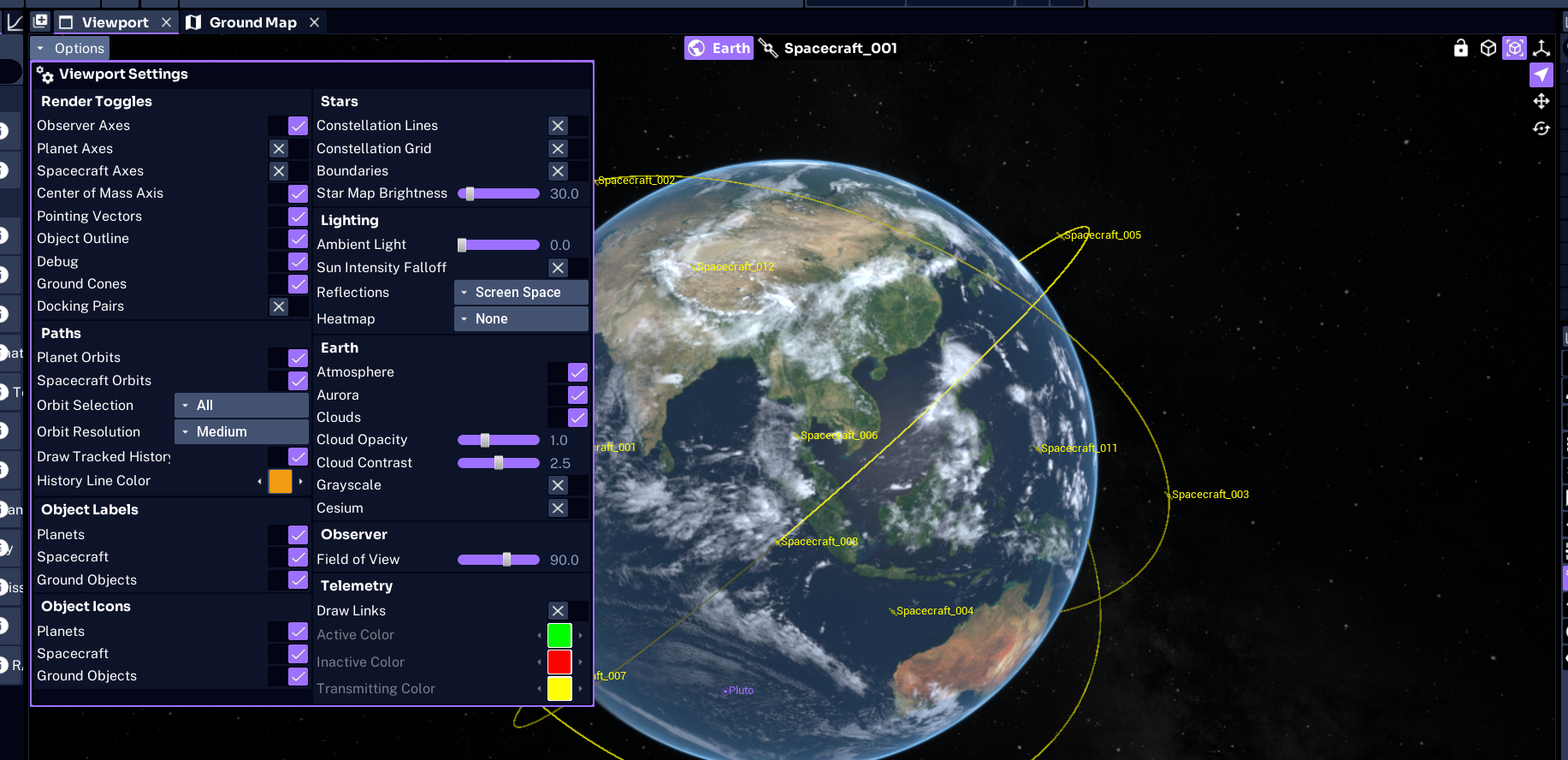Select the rotate orbit tool

pos(1541,128)
